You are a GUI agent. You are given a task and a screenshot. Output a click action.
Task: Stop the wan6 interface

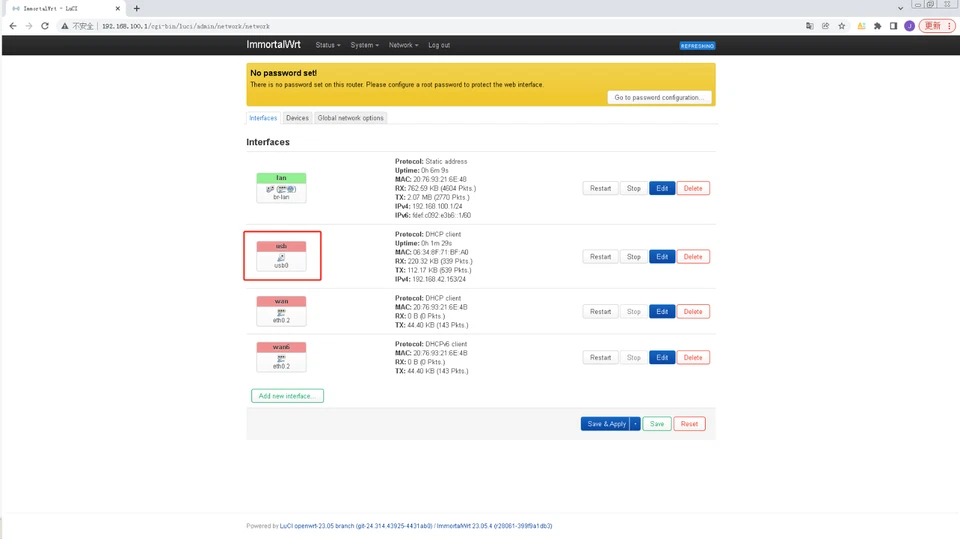(x=634, y=358)
